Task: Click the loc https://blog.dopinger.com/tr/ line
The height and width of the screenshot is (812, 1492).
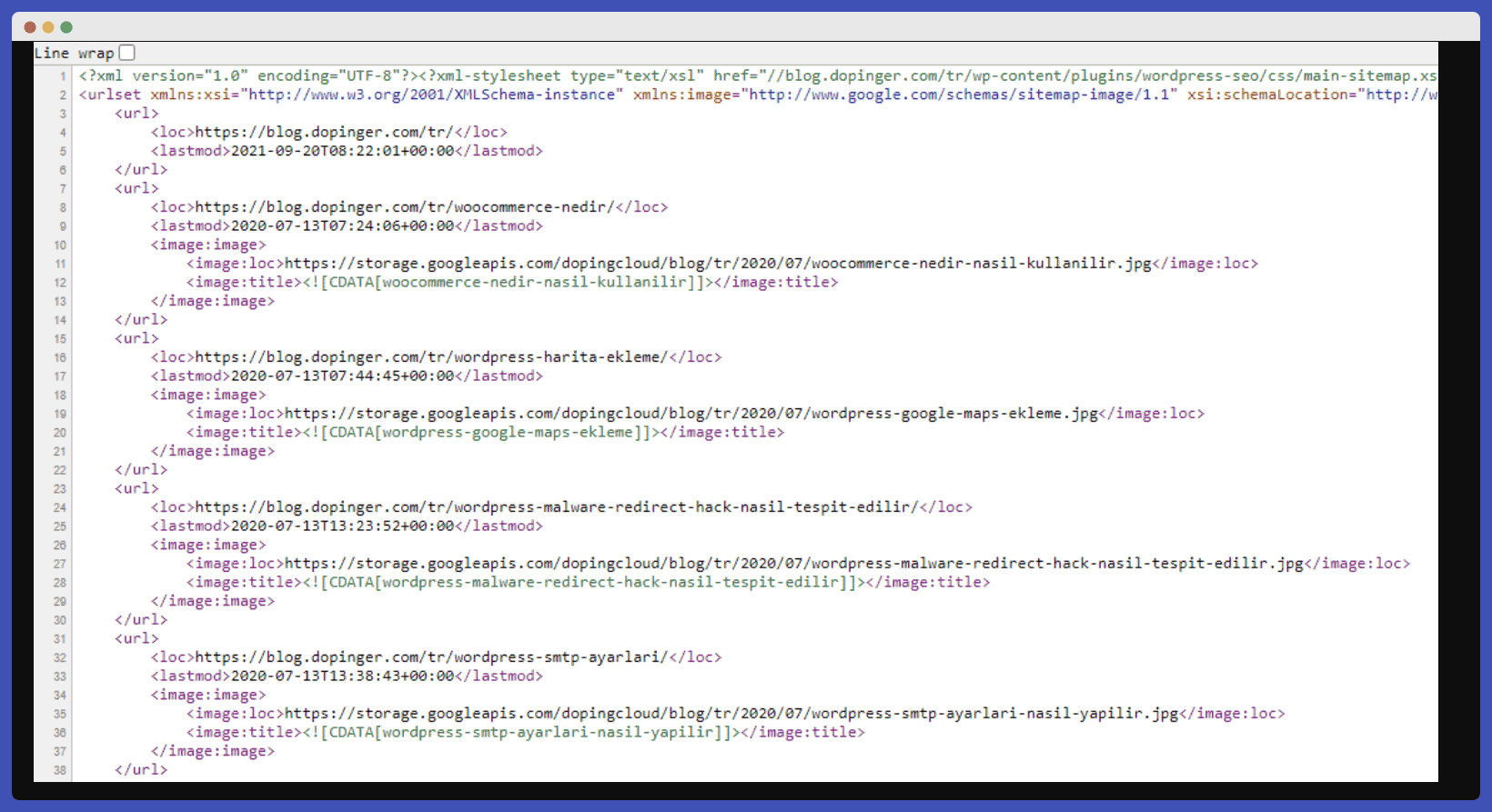Action: pos(329,132)
